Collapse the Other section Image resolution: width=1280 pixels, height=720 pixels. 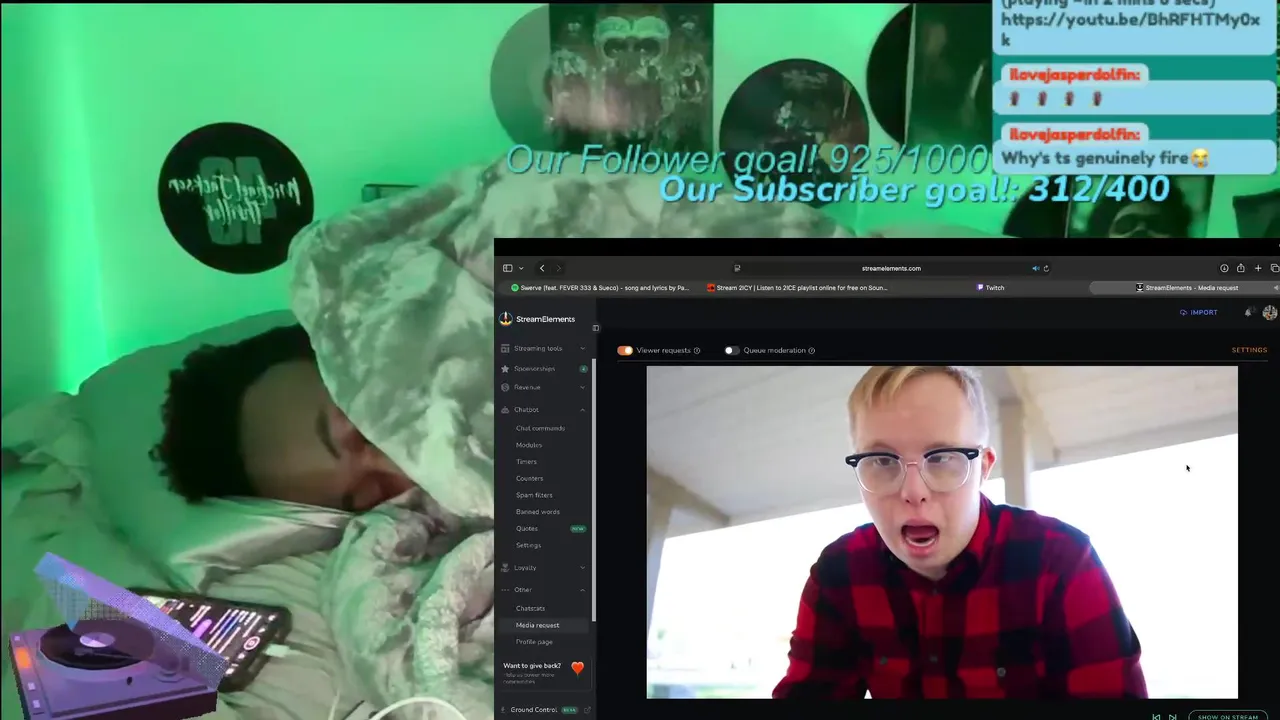[544, 590]
